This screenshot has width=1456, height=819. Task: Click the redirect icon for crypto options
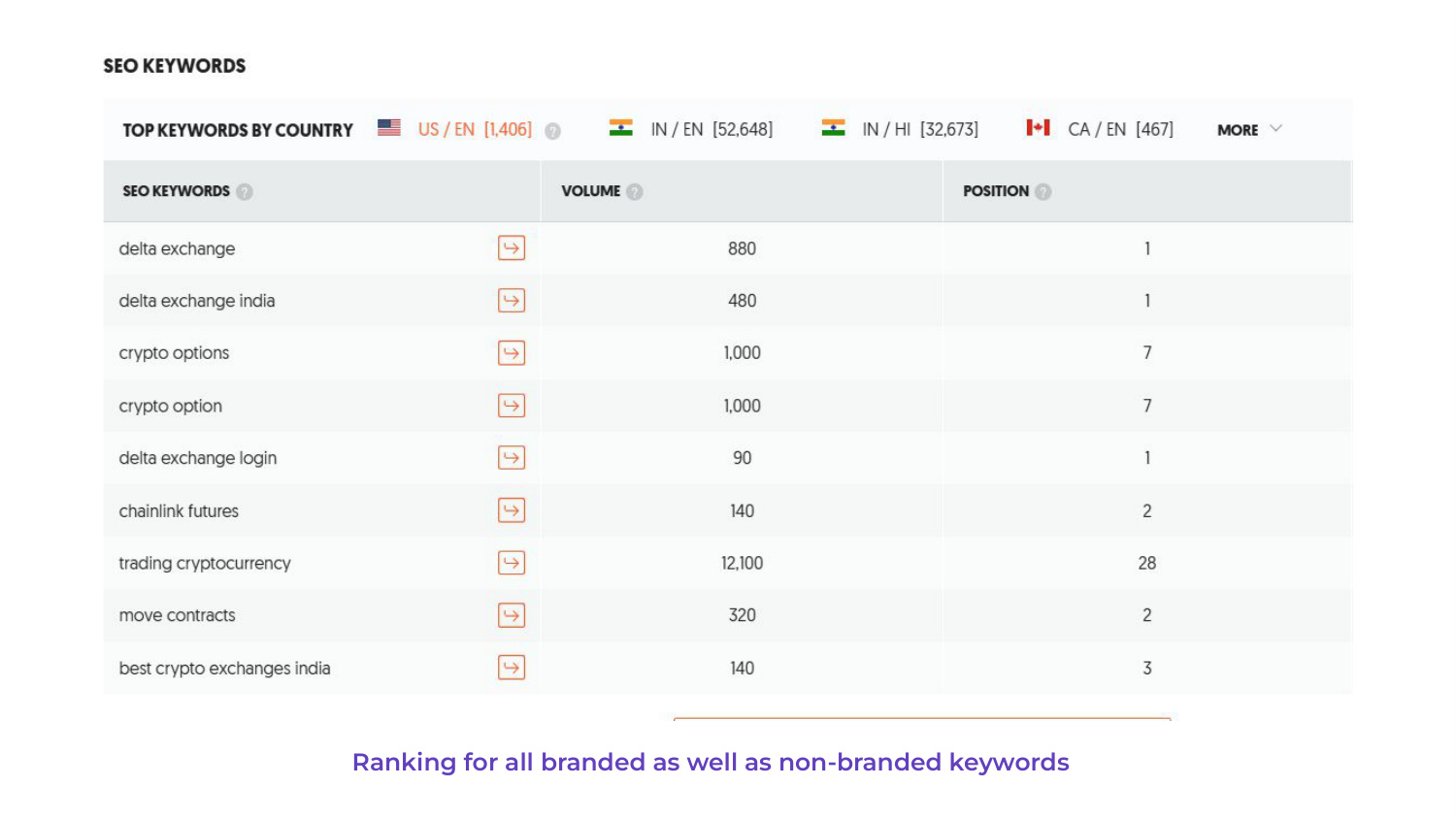click(512, 353)
